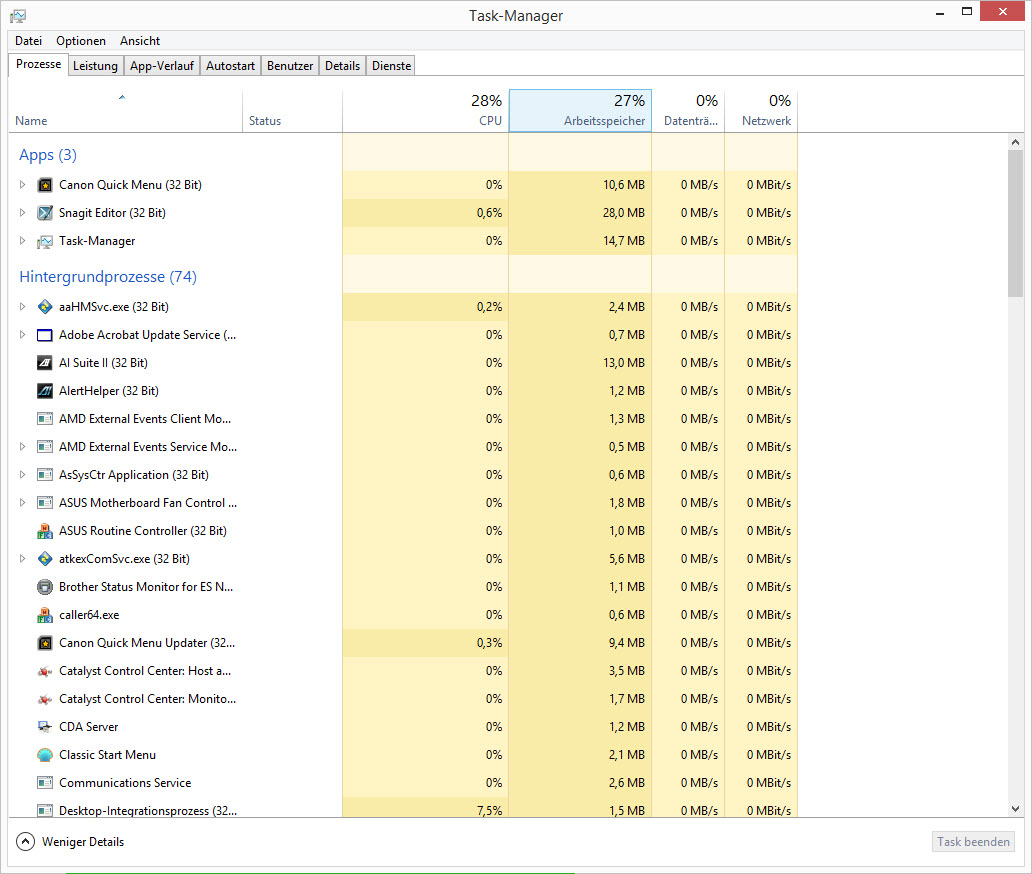1032x874 pixels.
Task: Sort by the Datenträger column header
Action: [x=688, y=111]
